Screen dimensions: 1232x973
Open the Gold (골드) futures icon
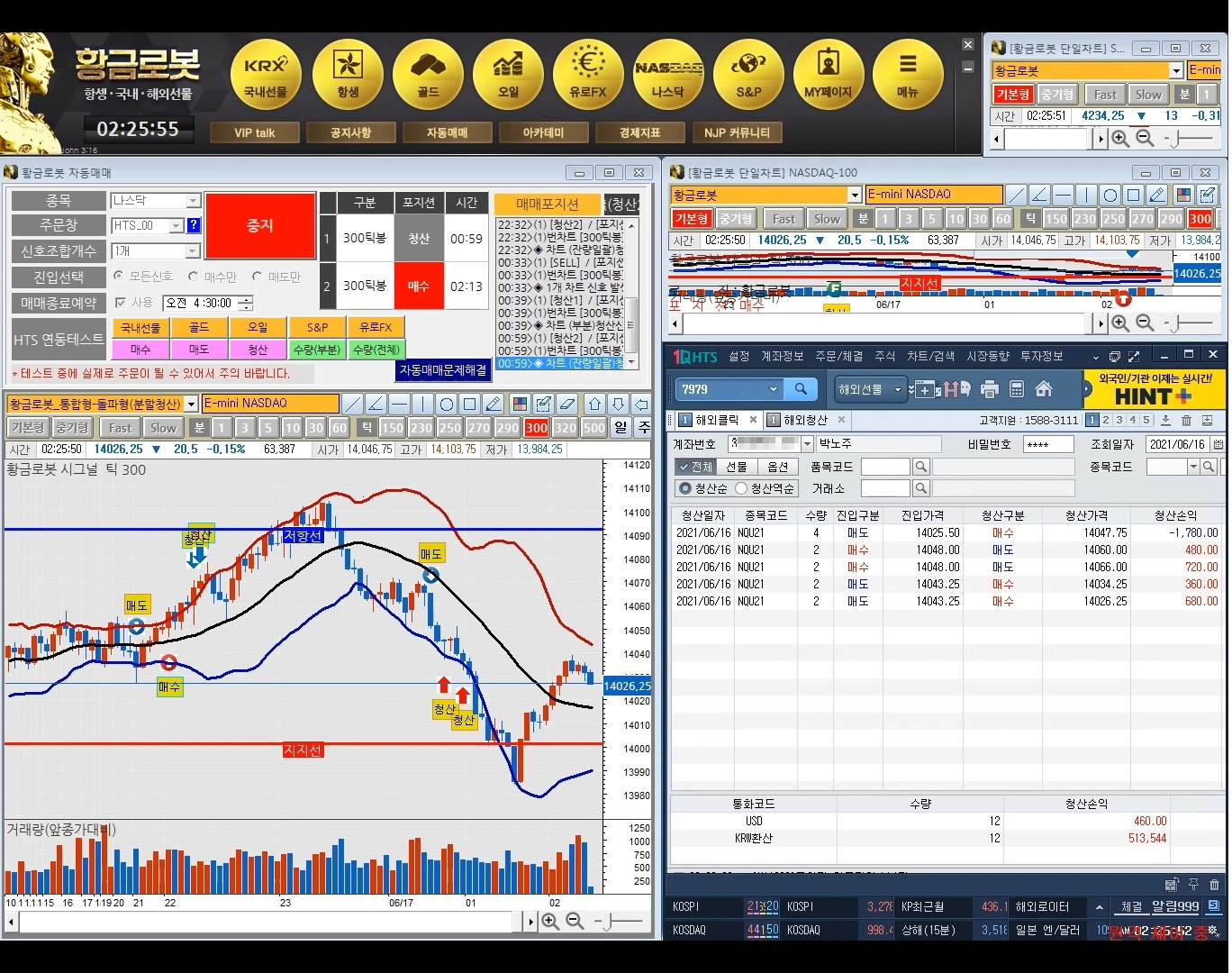428,74
